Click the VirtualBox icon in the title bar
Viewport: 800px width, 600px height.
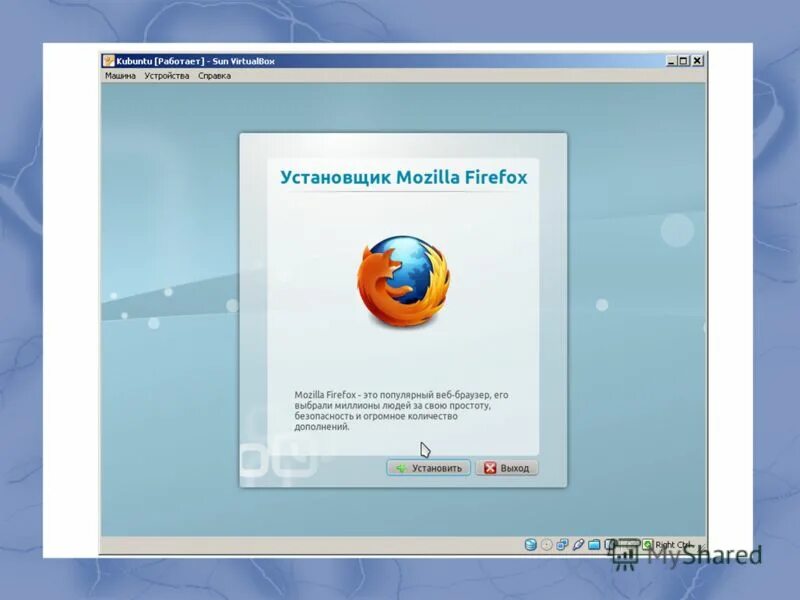tap(109, 61)
